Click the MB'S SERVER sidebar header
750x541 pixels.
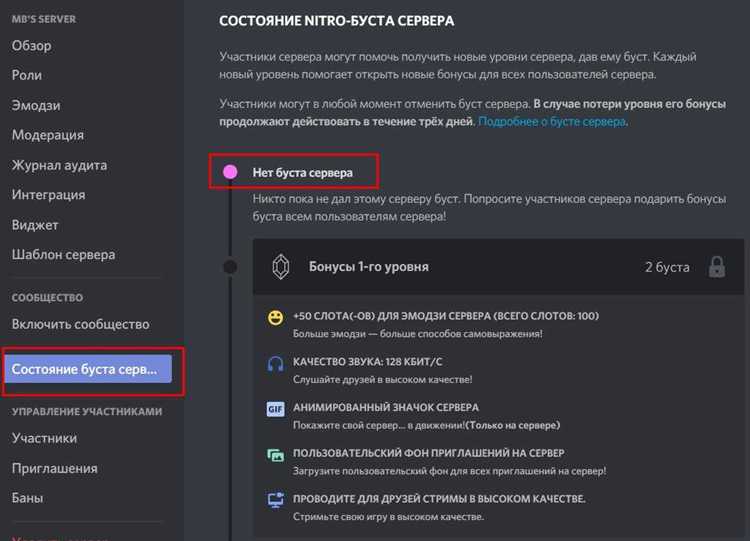pos(44,20)
